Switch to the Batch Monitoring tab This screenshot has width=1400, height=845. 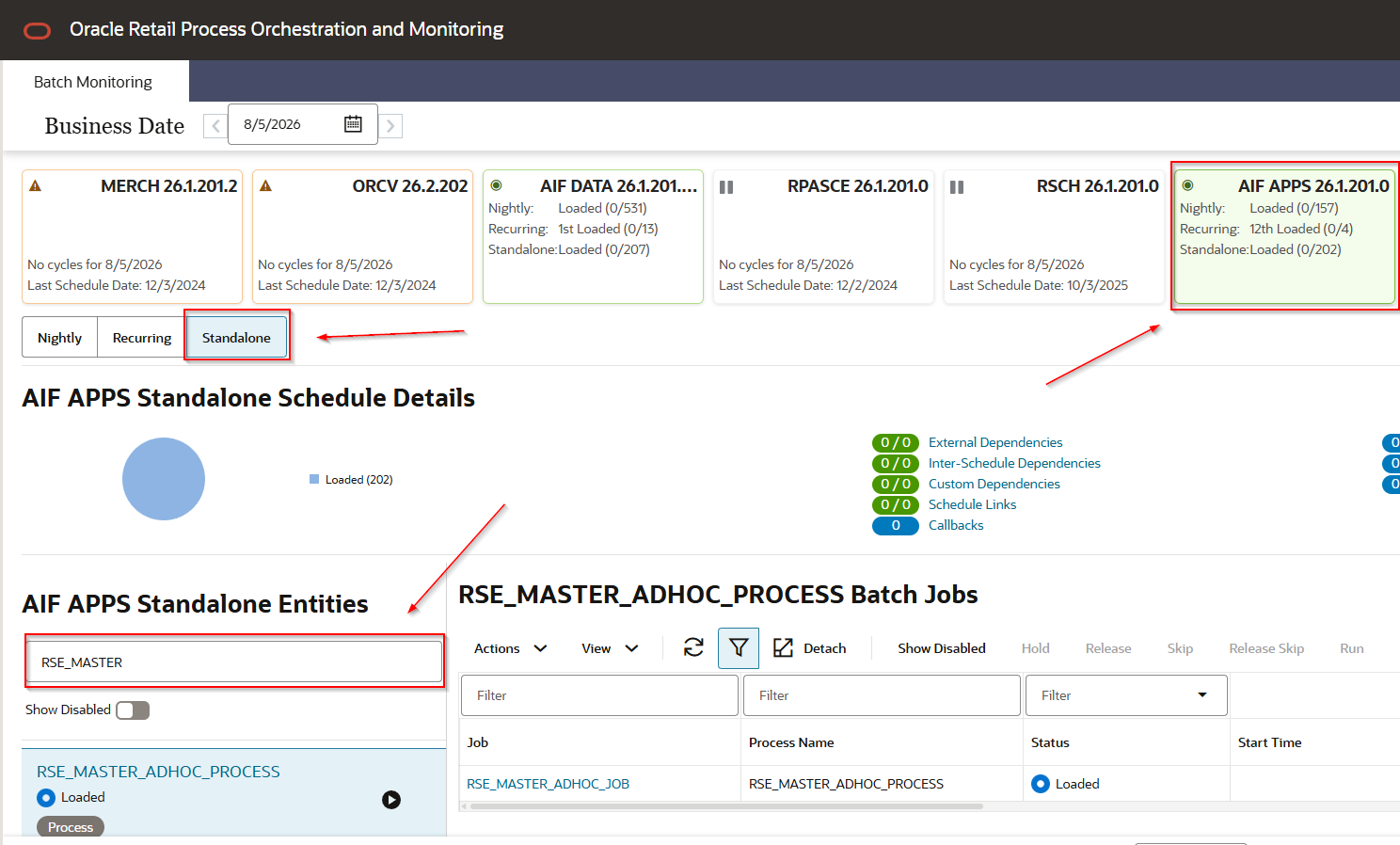click(x=93, y=82)
